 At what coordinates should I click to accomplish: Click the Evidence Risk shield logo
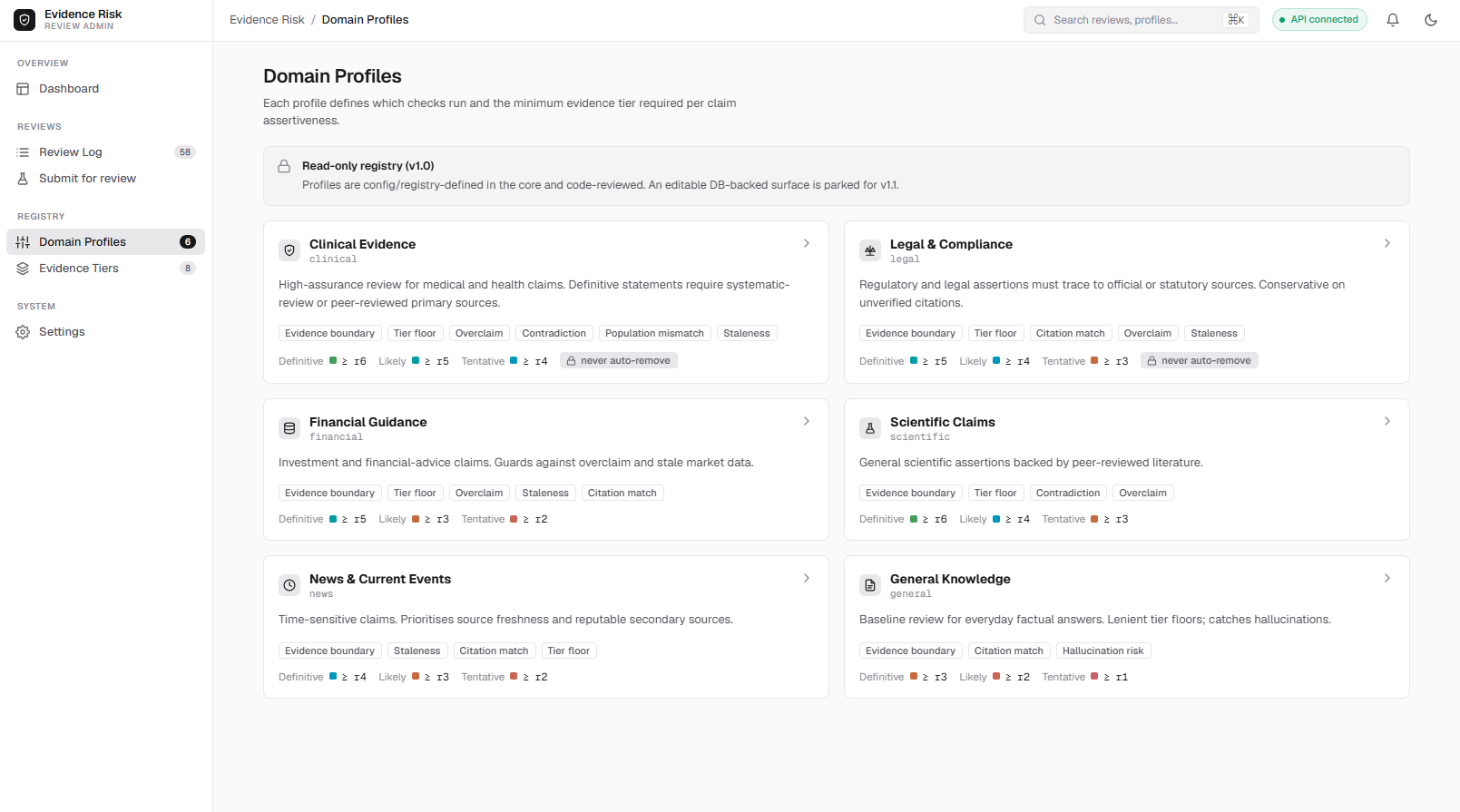(24, 20)
